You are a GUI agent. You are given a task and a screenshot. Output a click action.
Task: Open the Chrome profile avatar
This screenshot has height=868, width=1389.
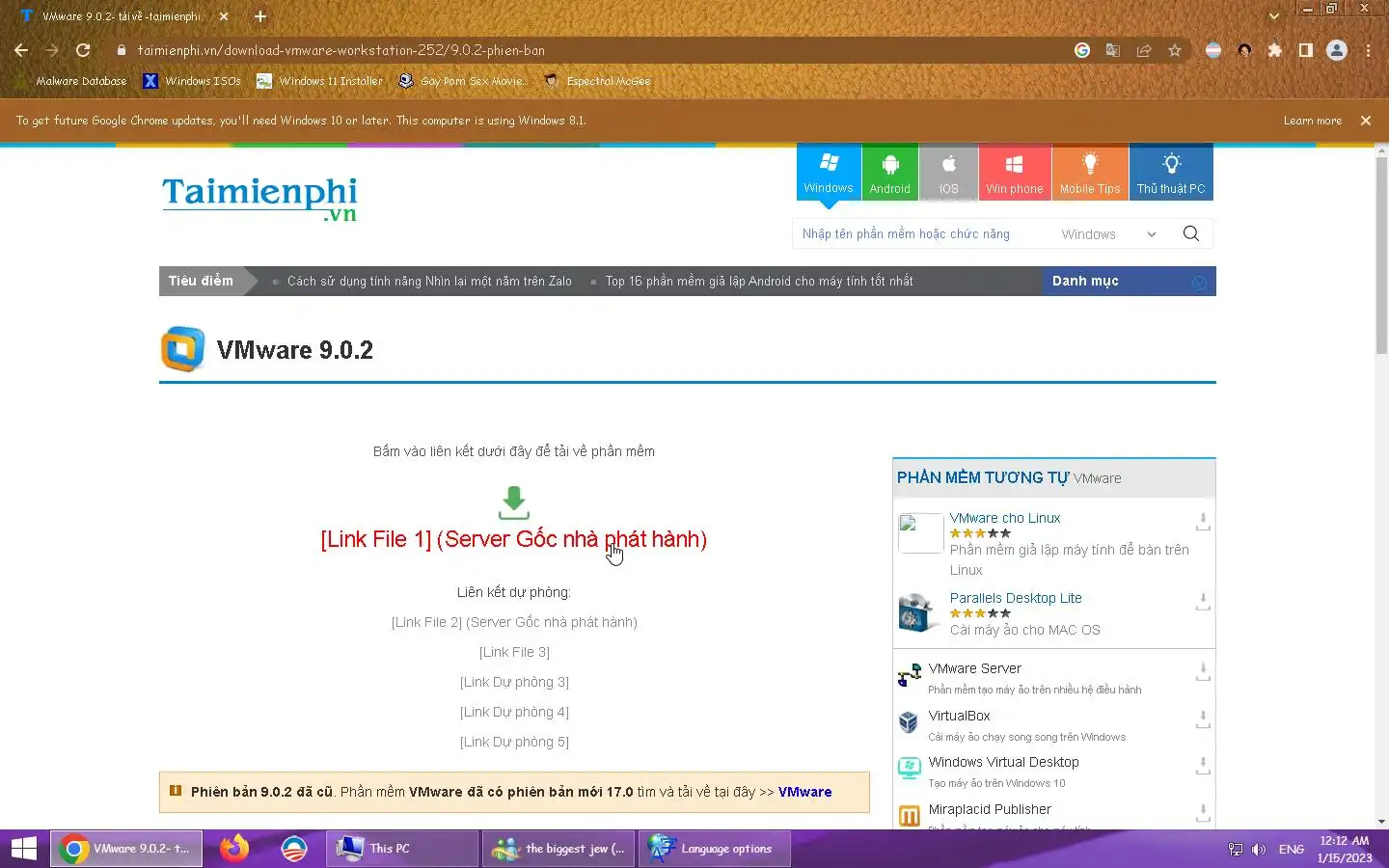(x=1337, y=50)
